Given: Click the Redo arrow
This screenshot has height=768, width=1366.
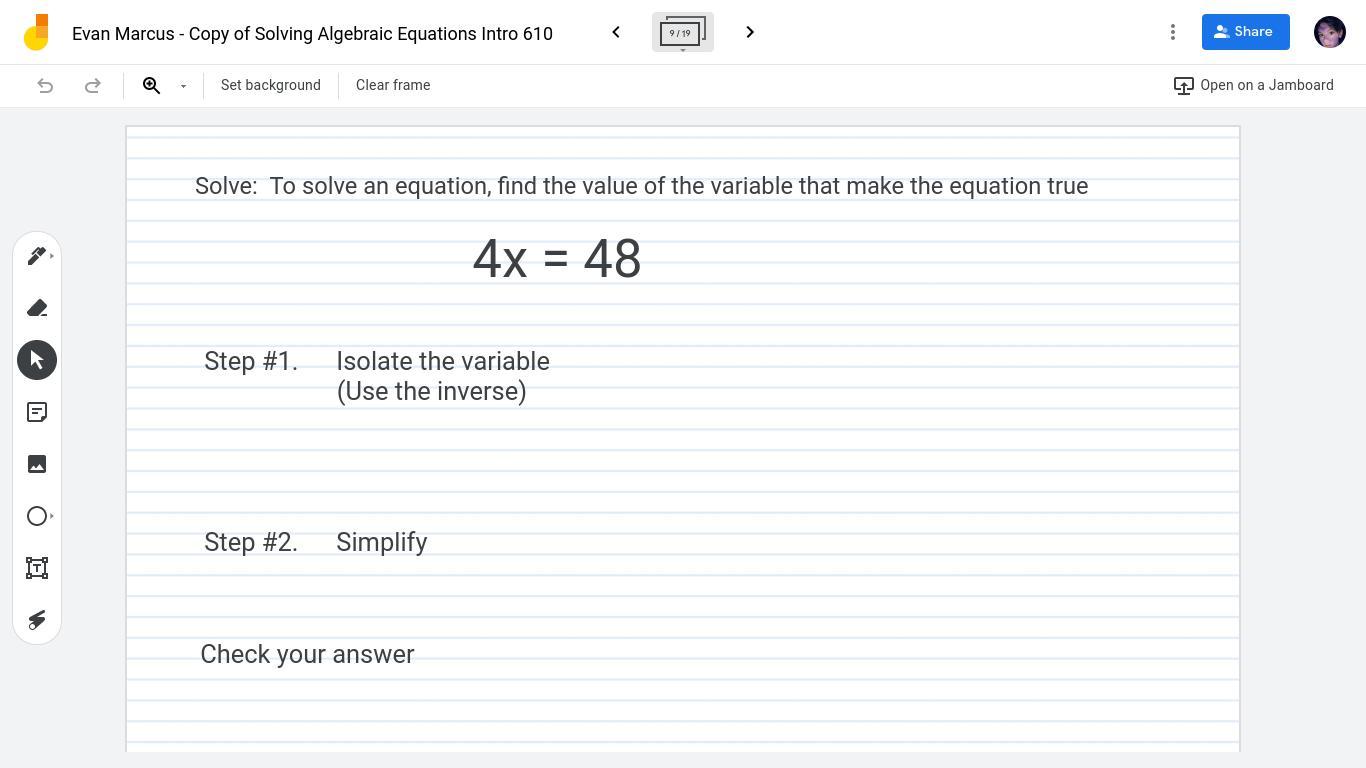Looking at the screenshot, I should 93,85.
